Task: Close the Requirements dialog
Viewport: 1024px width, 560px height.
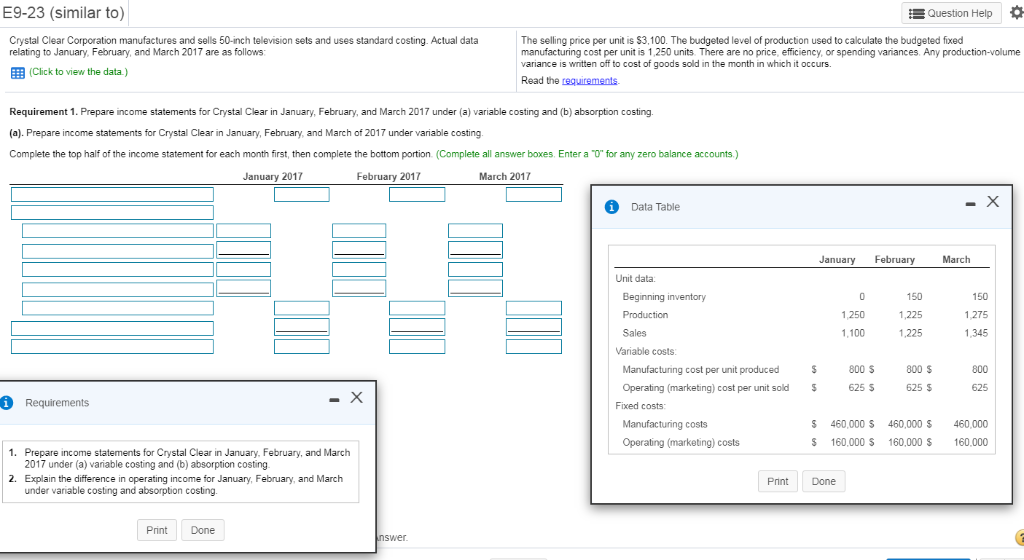Action: point(357,397)
